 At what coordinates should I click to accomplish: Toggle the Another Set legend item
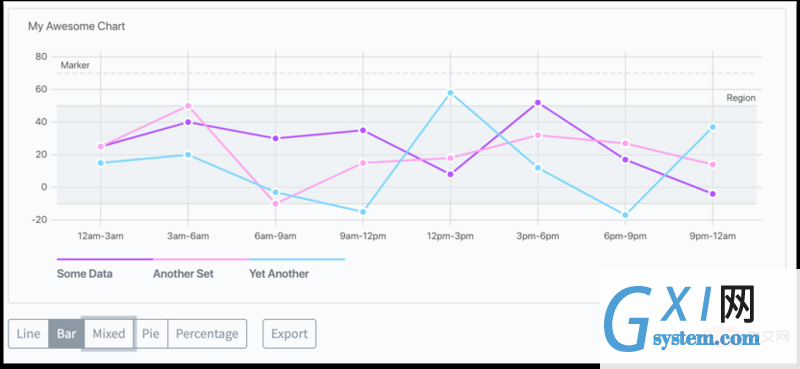click(x=183, y=274)
